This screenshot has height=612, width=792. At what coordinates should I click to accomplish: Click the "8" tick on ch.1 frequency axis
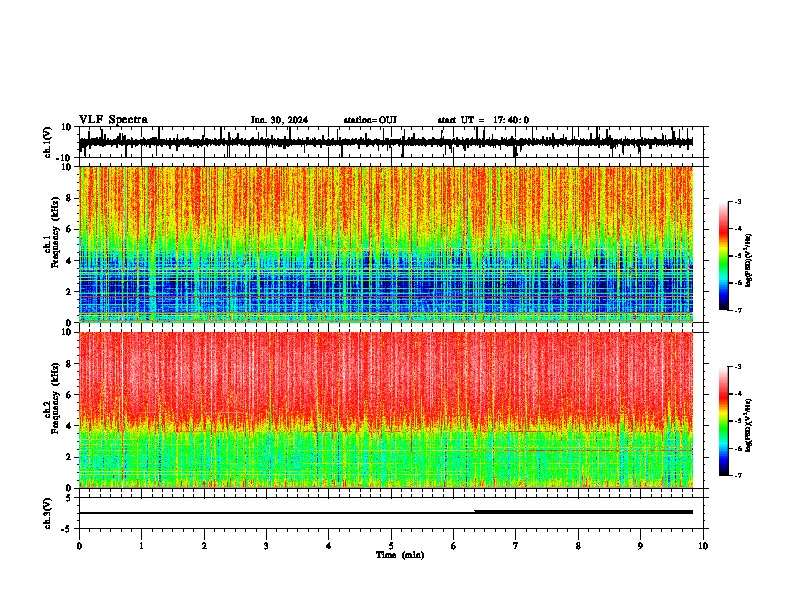pos(70,198)
